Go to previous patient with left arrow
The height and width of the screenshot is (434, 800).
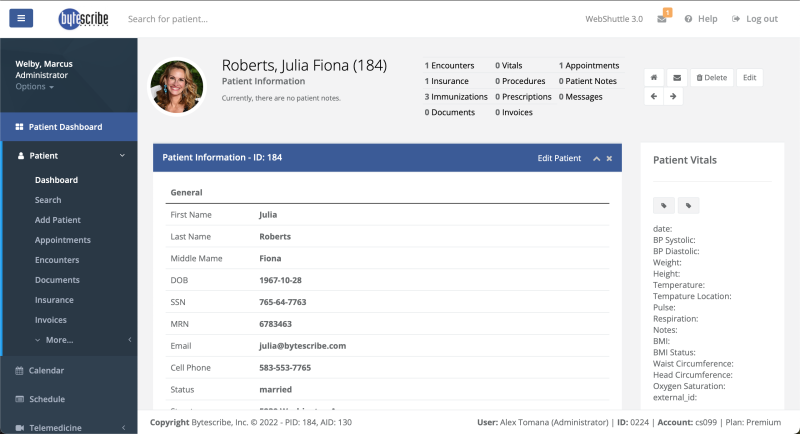pos(654,97)
